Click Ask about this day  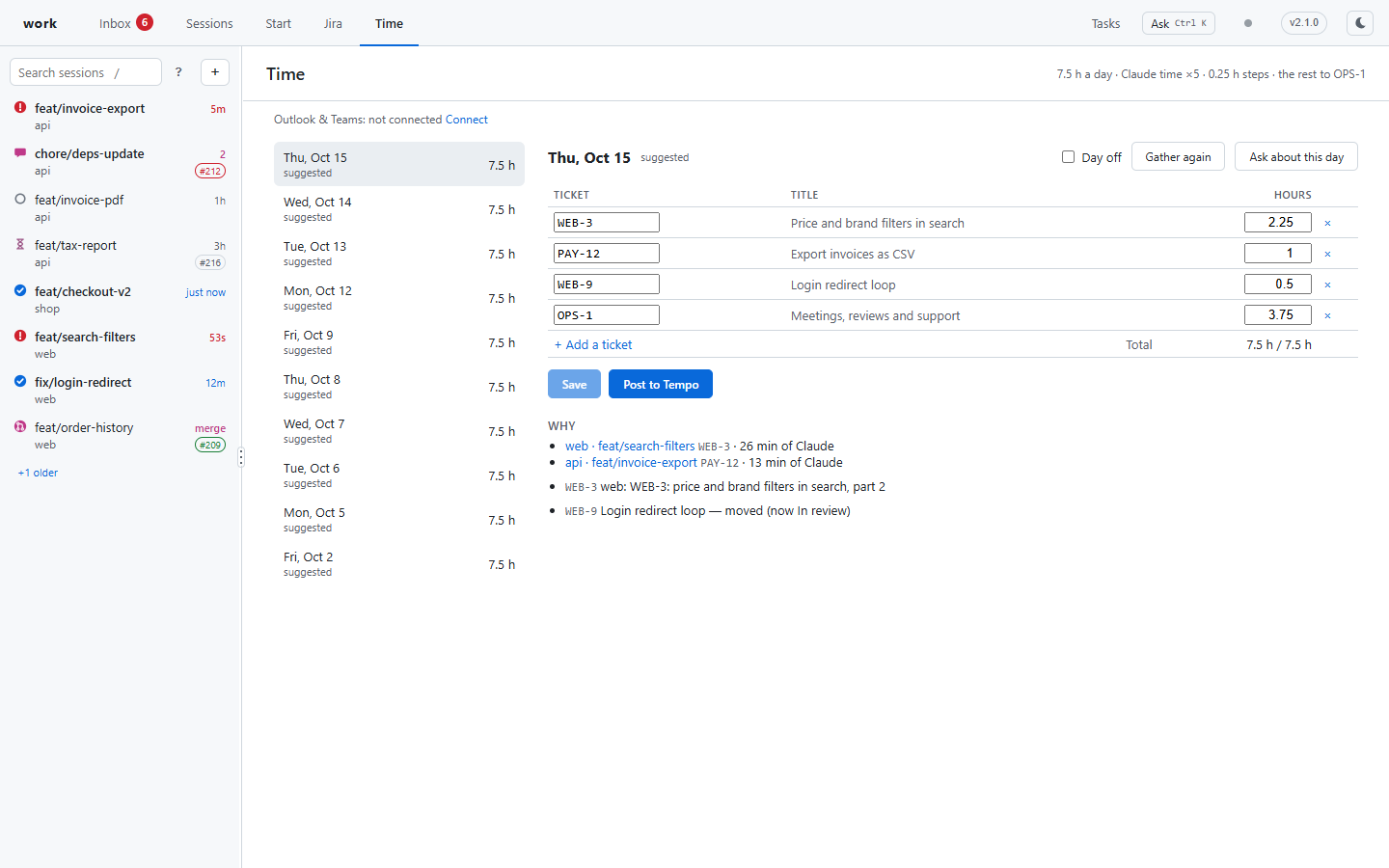click(x=1296, y=157)
